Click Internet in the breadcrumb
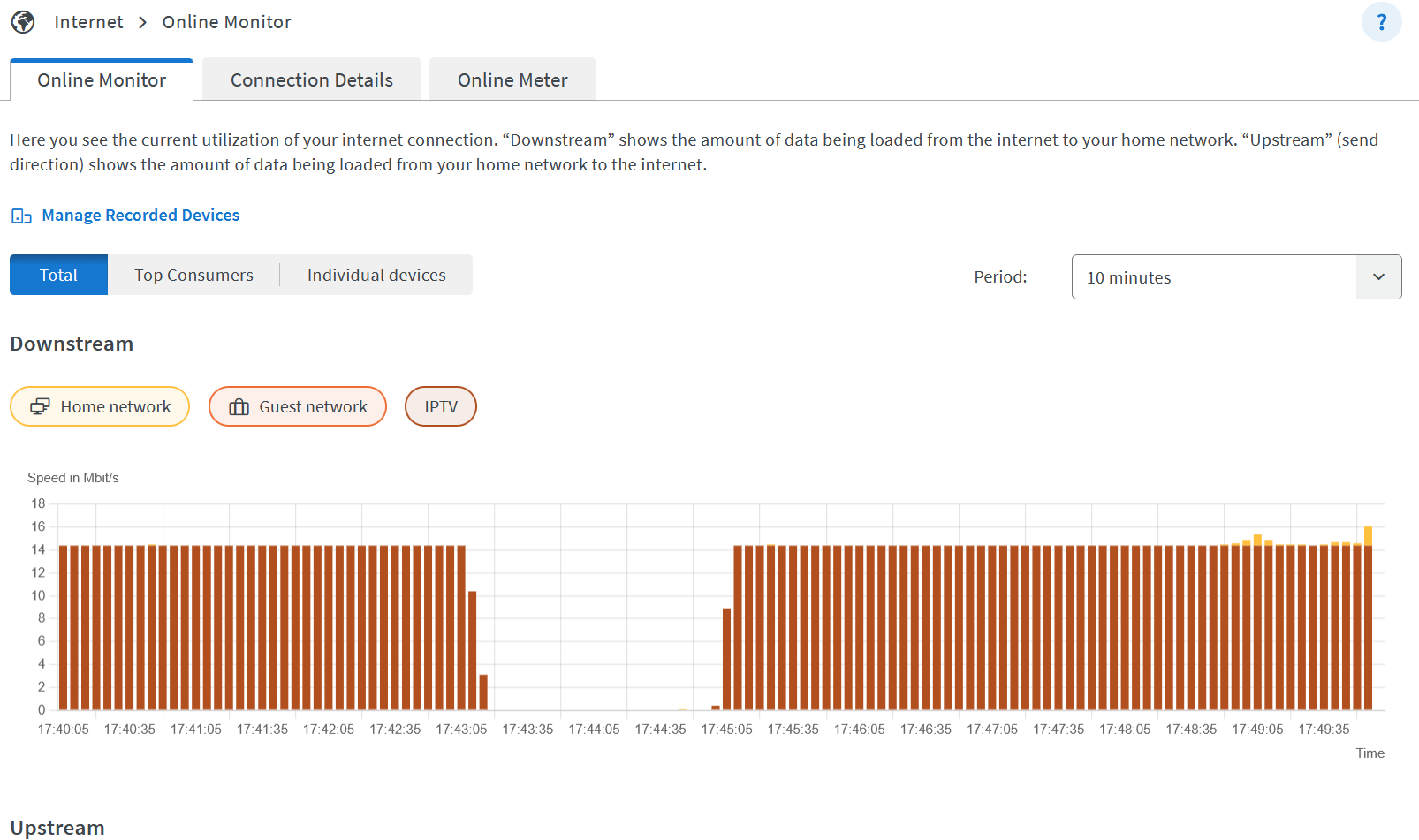Viewport: 1419px width, 840px height. (88, 22)
